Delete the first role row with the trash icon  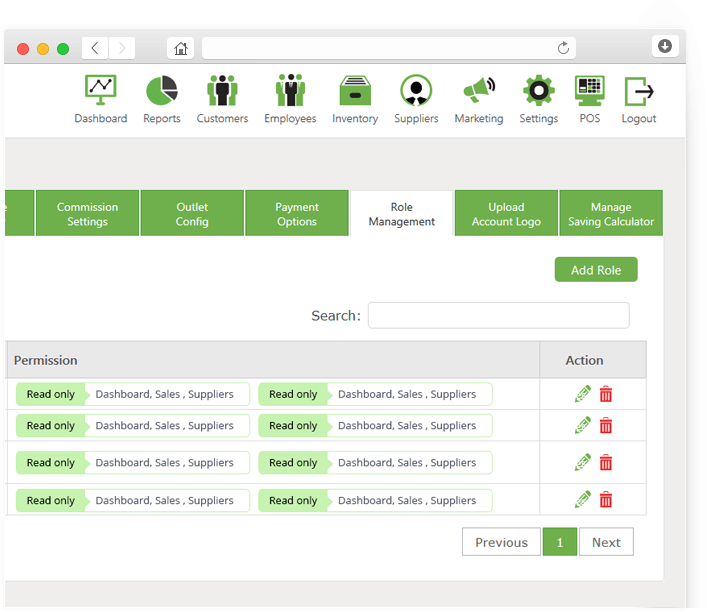tap(606, 394)
